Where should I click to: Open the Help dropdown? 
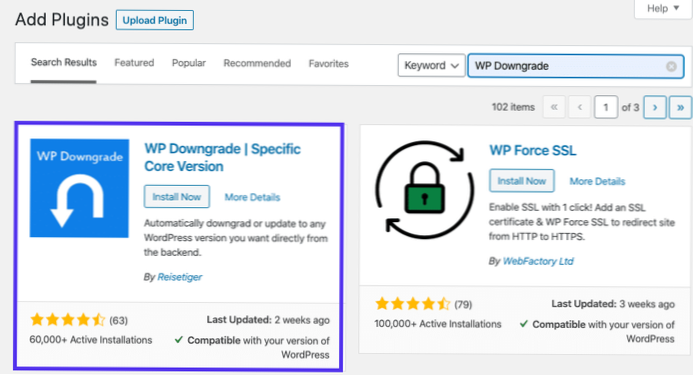pos(663,8)
